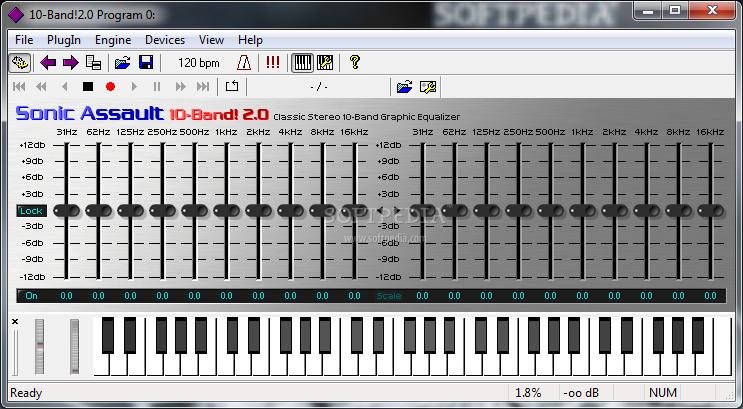743x409 pixels.
Task: Open the program list icon
Action: 93,63
